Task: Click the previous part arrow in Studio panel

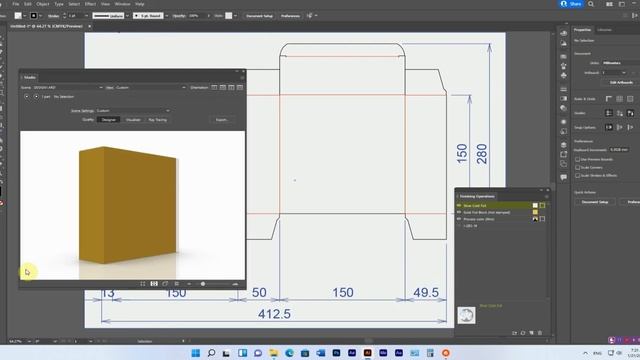Action: (27, 97)
